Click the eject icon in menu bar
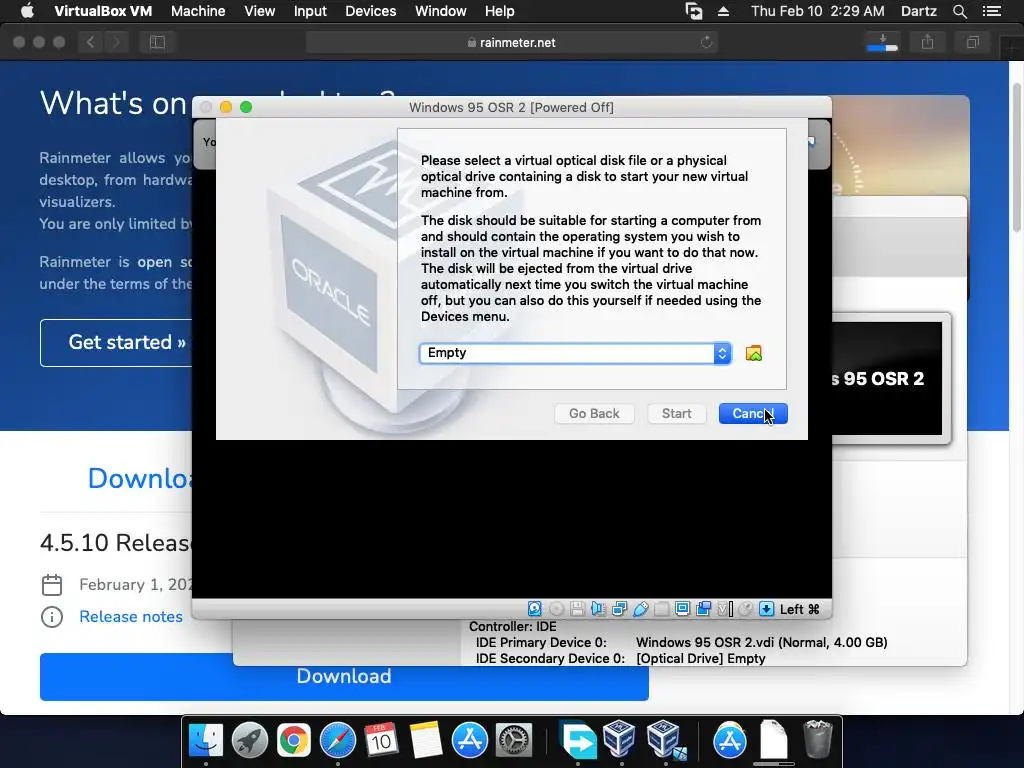Viewport: 1024px width, 768px height. (723, 11)
